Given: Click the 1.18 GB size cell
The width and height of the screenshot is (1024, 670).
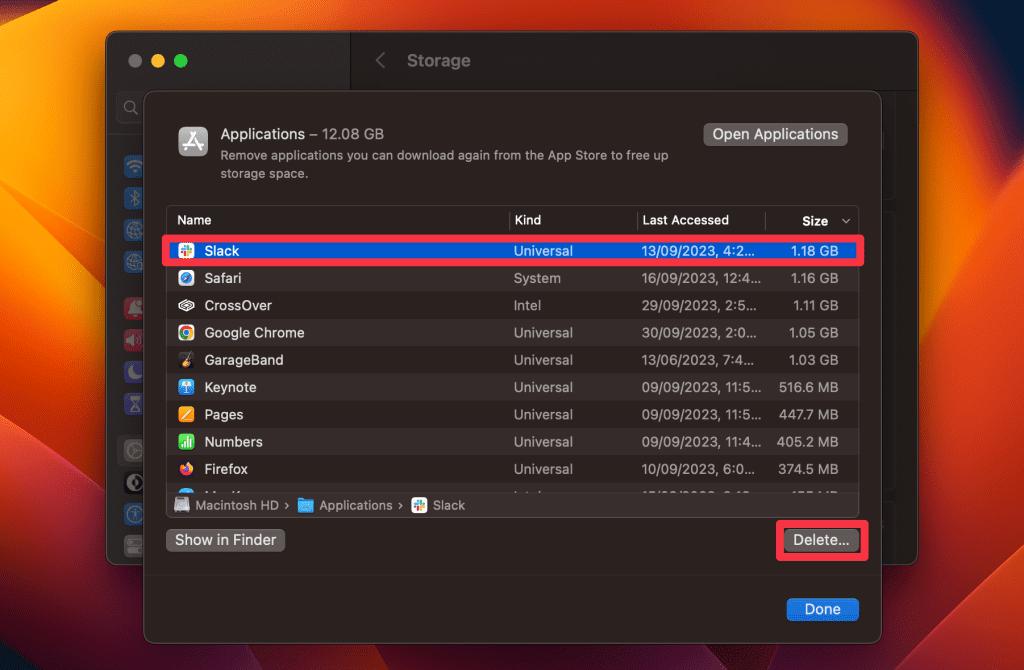Looking at the screenshot, I should (814, 251).
